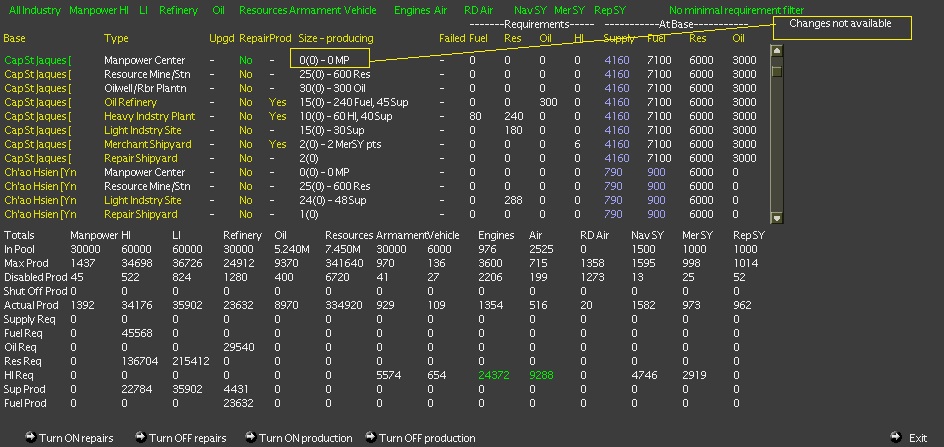Image resolution: width=944 pixels, height=447 pixels.
Task: Toggle repair 'No' for Cap St Jaques Repair Shipyard
Action: [x=246, y=158]
